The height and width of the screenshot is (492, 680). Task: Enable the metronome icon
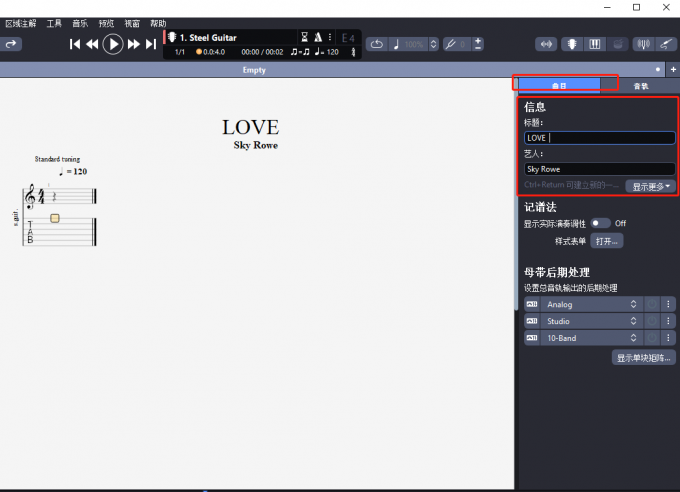coord(318,37)
